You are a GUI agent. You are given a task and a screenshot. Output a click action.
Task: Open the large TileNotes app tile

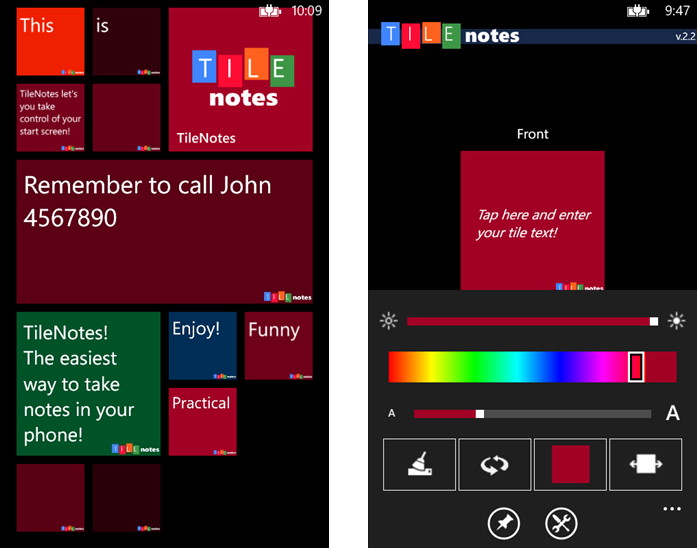240,79
